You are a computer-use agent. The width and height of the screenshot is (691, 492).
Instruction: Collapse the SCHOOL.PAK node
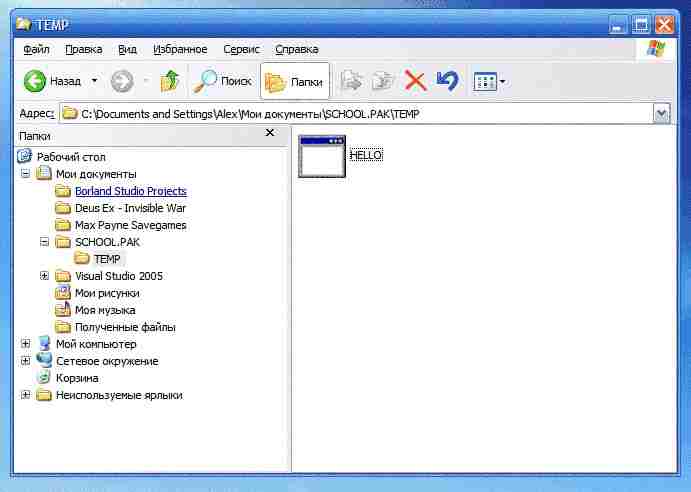(44, 242)
